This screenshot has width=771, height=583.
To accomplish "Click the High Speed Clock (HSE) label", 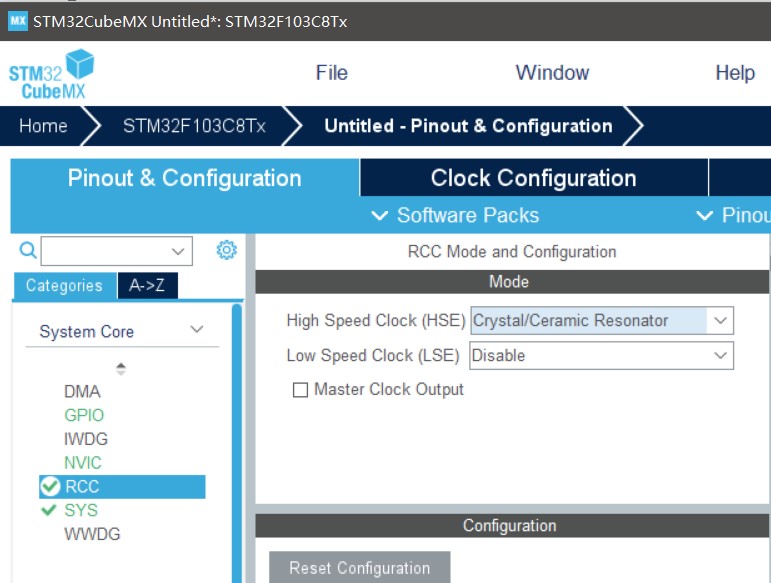I will (376, 321).
